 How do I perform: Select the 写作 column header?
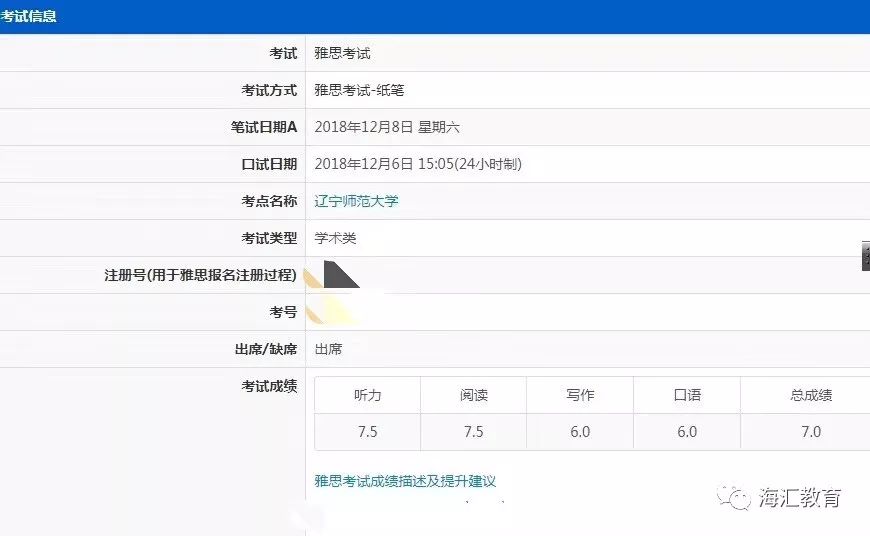click(580, 395)
